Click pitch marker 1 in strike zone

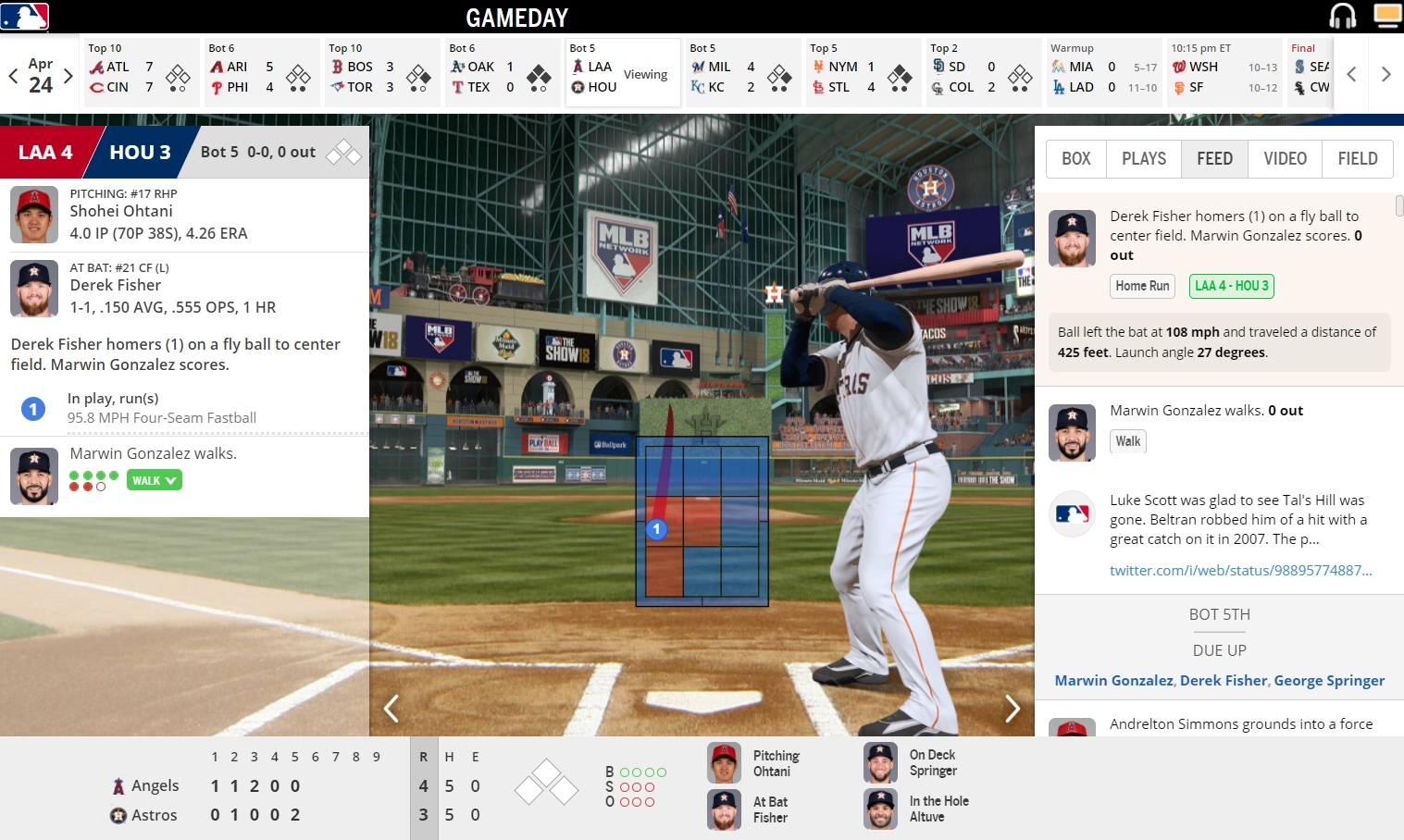(x=656, y=529)
